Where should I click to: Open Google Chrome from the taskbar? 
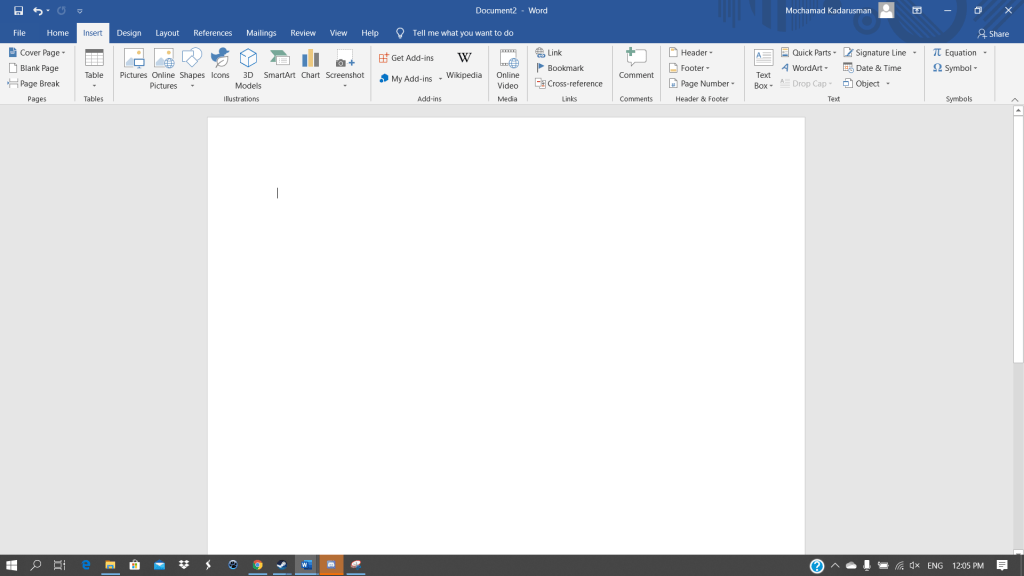(x=257, y=565)
